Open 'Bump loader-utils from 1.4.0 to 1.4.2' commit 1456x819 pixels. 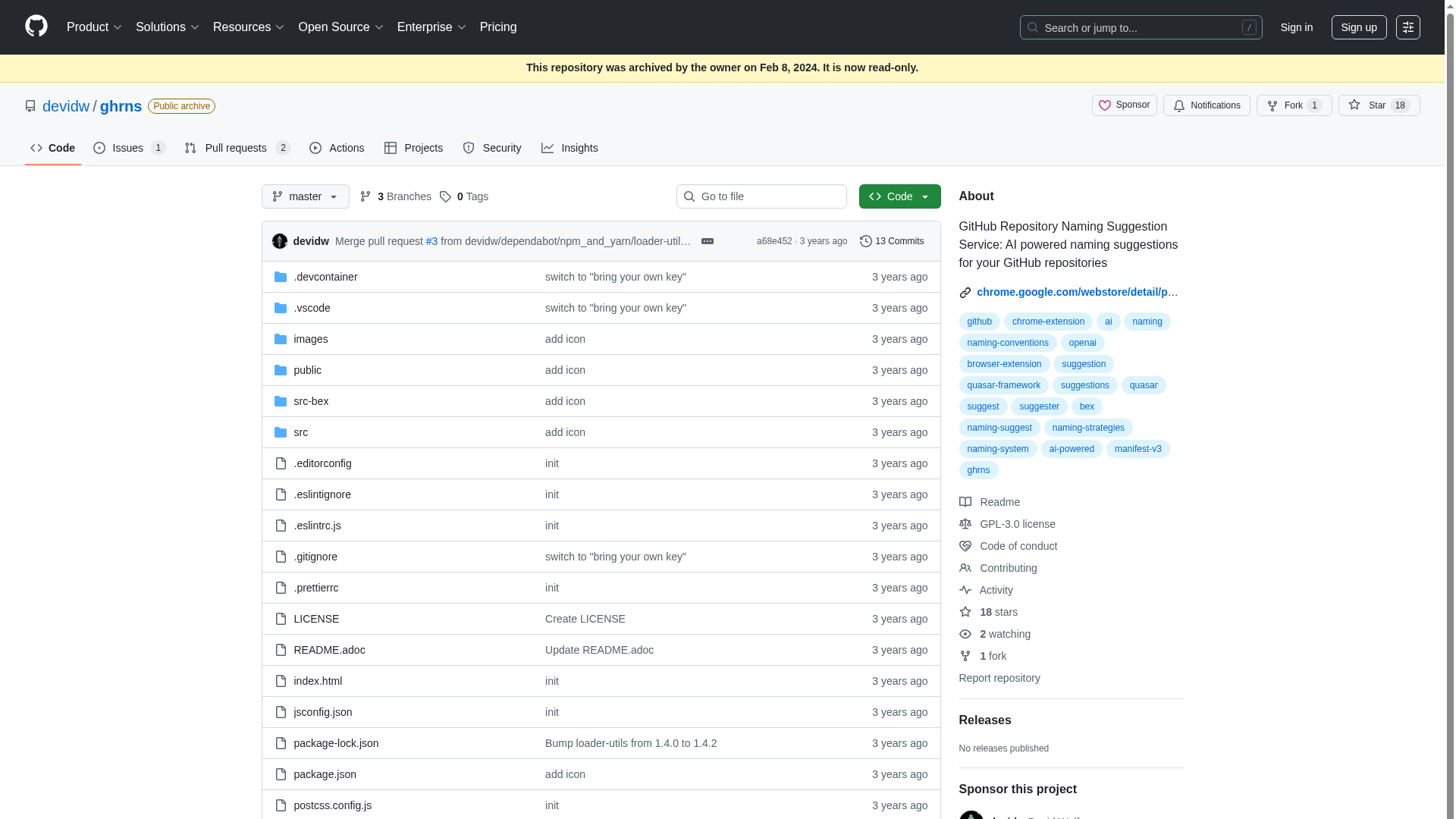coord(630,743)
